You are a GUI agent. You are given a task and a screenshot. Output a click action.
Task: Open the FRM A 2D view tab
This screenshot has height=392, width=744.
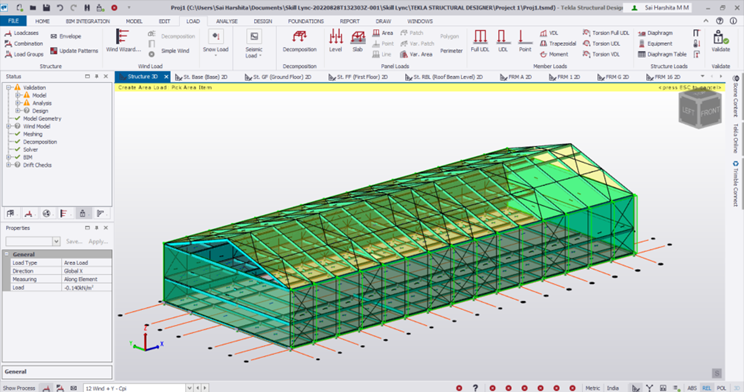516,77
